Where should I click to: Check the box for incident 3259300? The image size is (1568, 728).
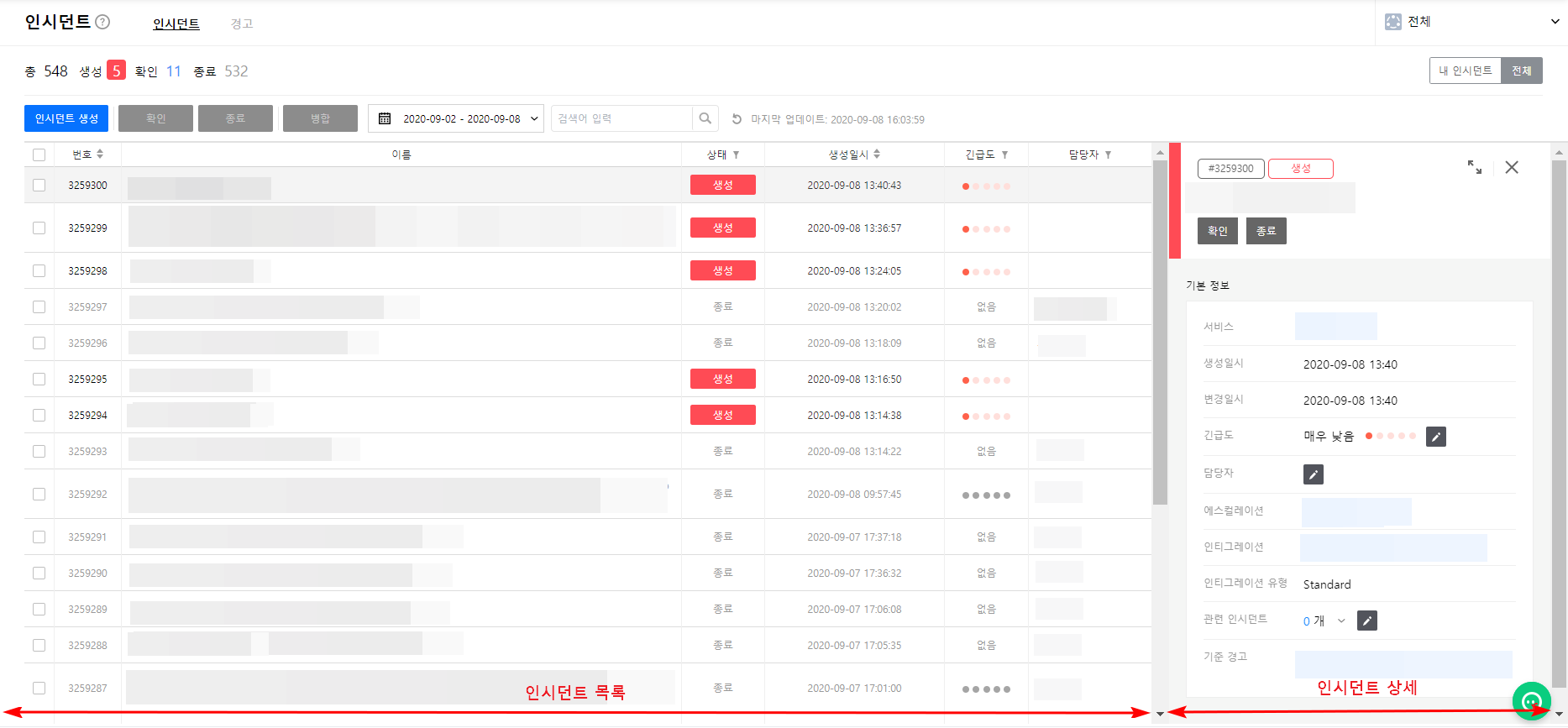[x=39, y=185]
